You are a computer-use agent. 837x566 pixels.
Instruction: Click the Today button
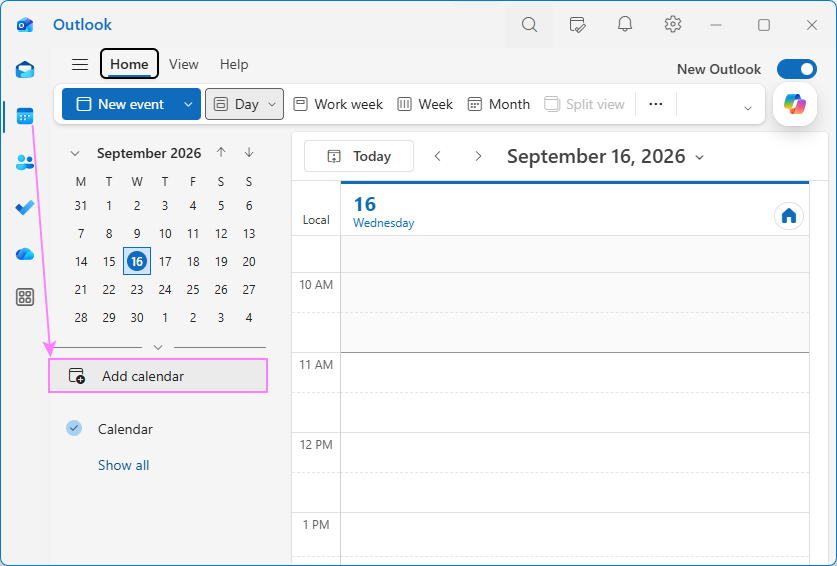(x=359, y=156)
